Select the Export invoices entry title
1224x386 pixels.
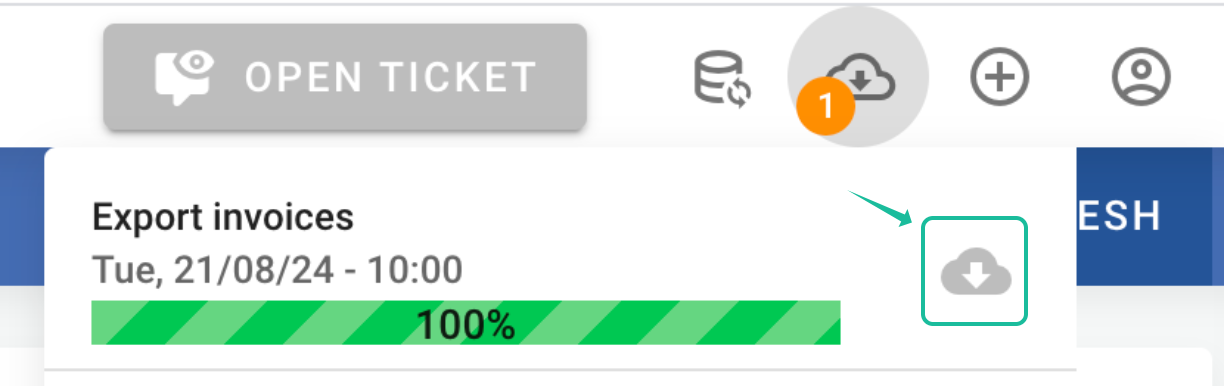(x=223, y=217)
